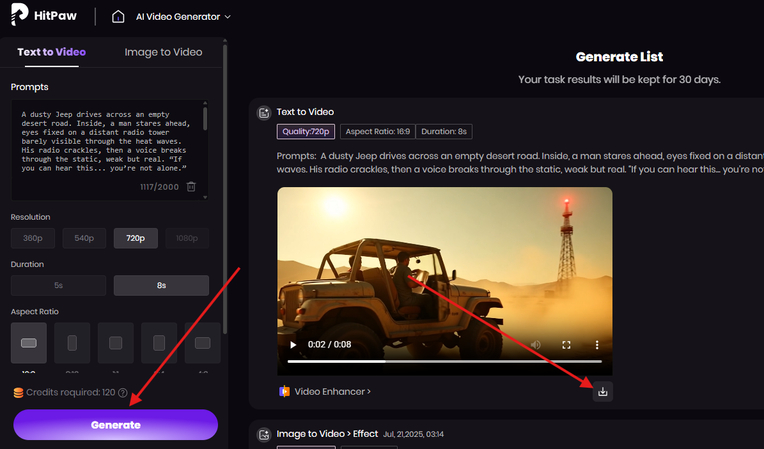Click the Text to Video task title
Image resolution: width=764 pixels, height=449 pixels.
pos(305,112)
